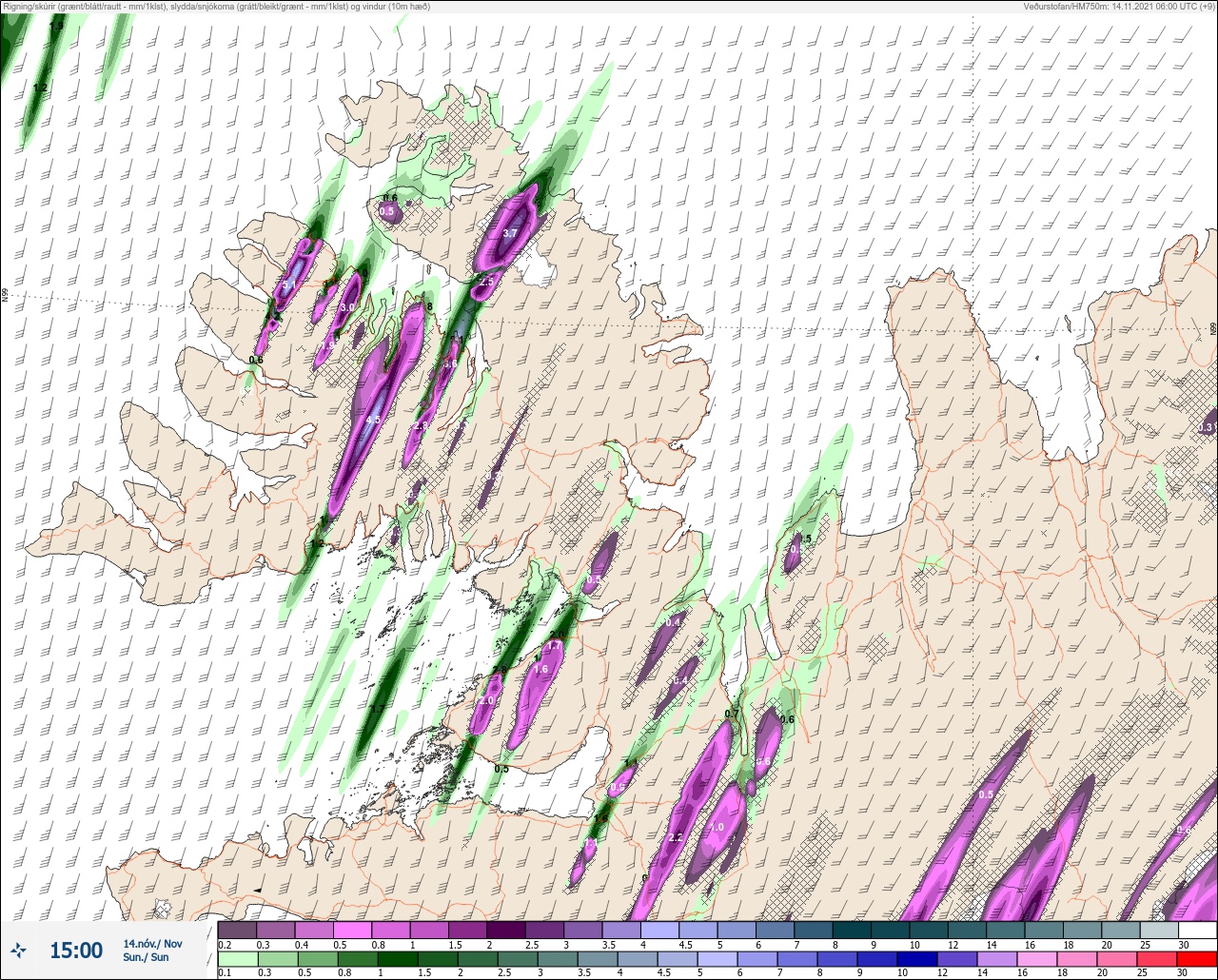Click the 3.0 precipitation value on the map
The image size is (1218, 980).
point(347,307)
